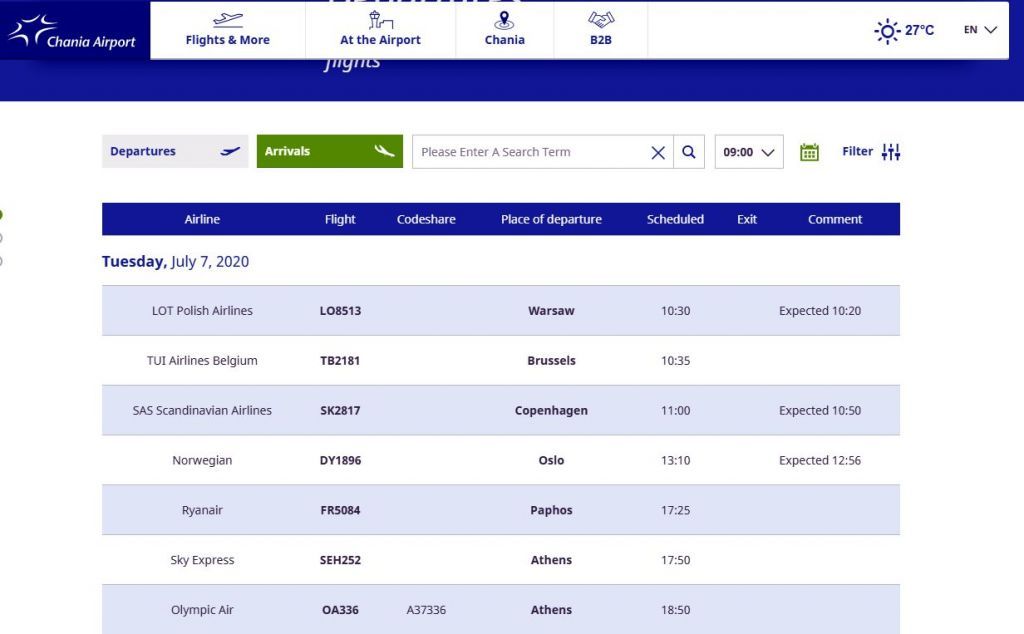
Task: Click the Chania Airport logo
Action: 72,31
